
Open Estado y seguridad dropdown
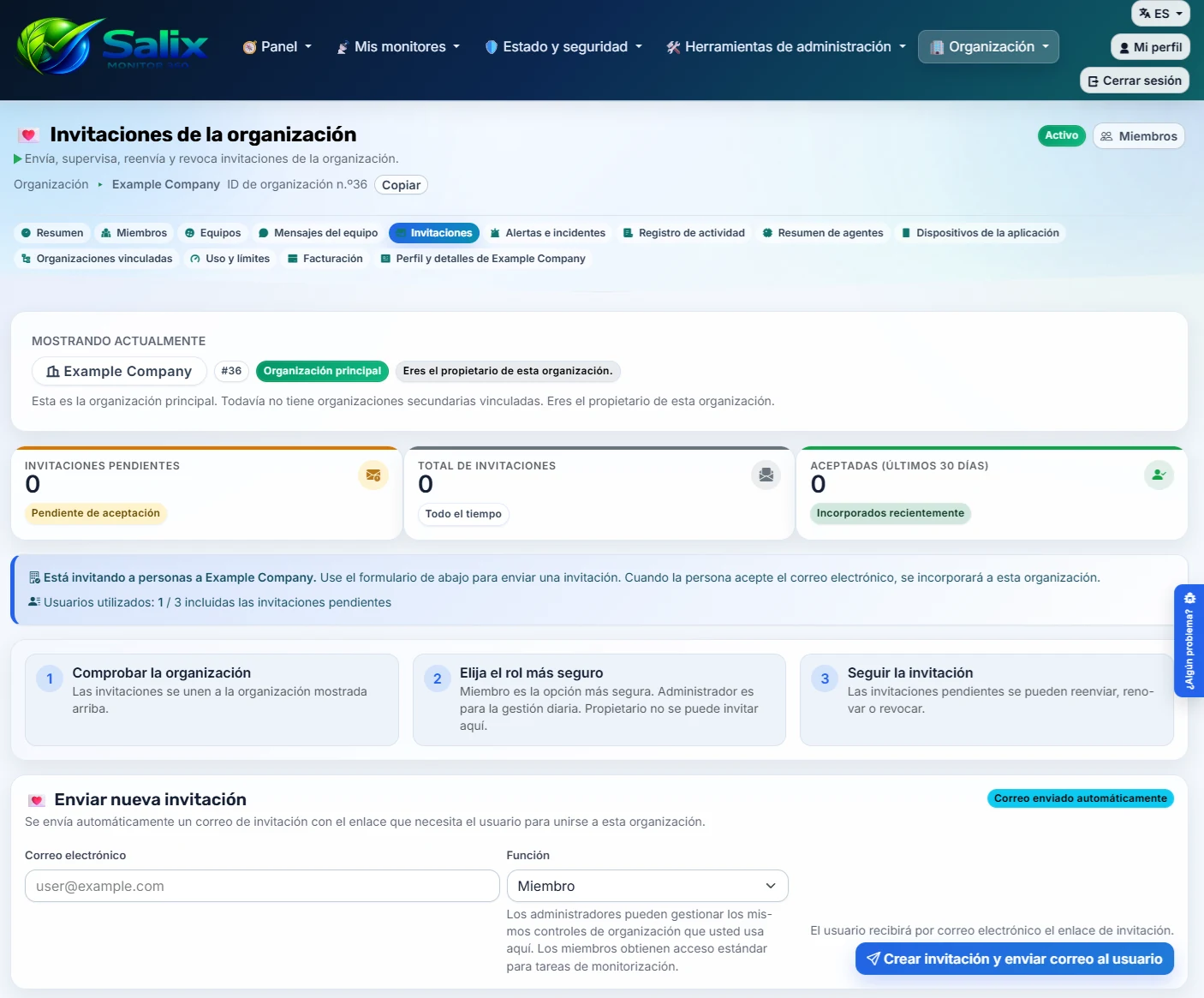point(563,47)
